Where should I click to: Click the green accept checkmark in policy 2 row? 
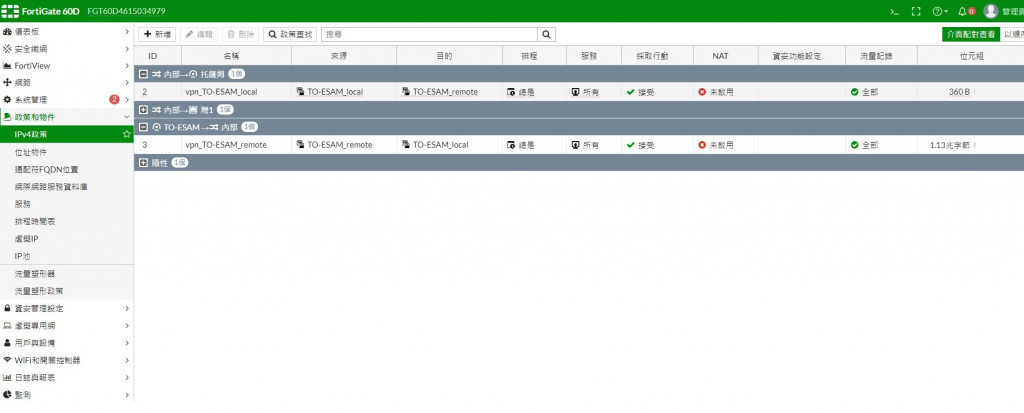pyautogui.click(x=631, y=92)
